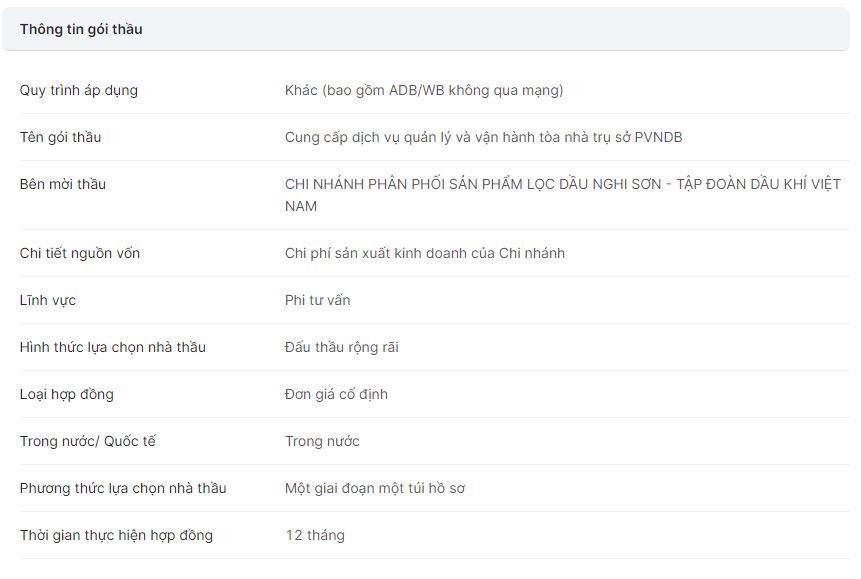This screenshot has width=861, height=579.
Task: Select the "Đấu thầu rộng rãi" value
Action: pyautogui.click(x=341, y=347)
